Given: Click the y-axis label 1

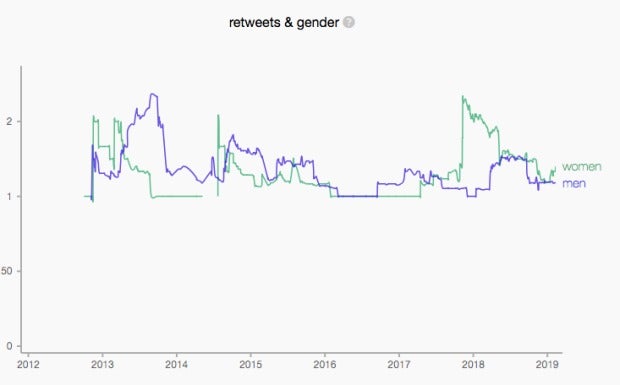Looking at the screenshot, I should [9, 196].
